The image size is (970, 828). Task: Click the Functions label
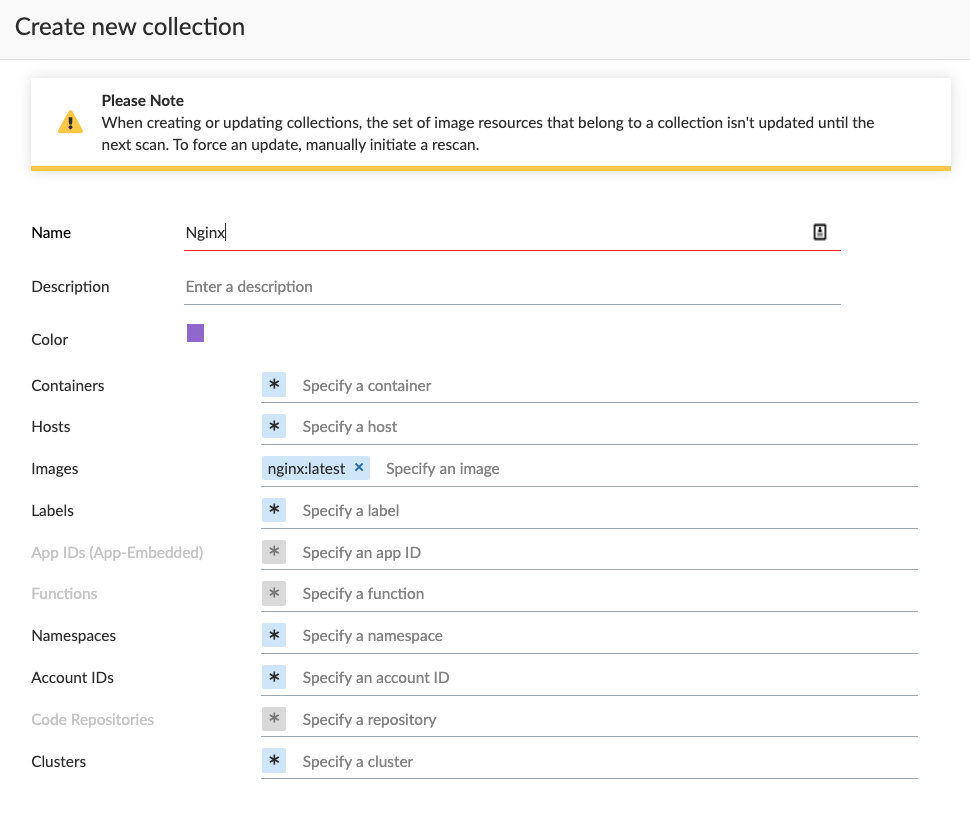[64, 593]
